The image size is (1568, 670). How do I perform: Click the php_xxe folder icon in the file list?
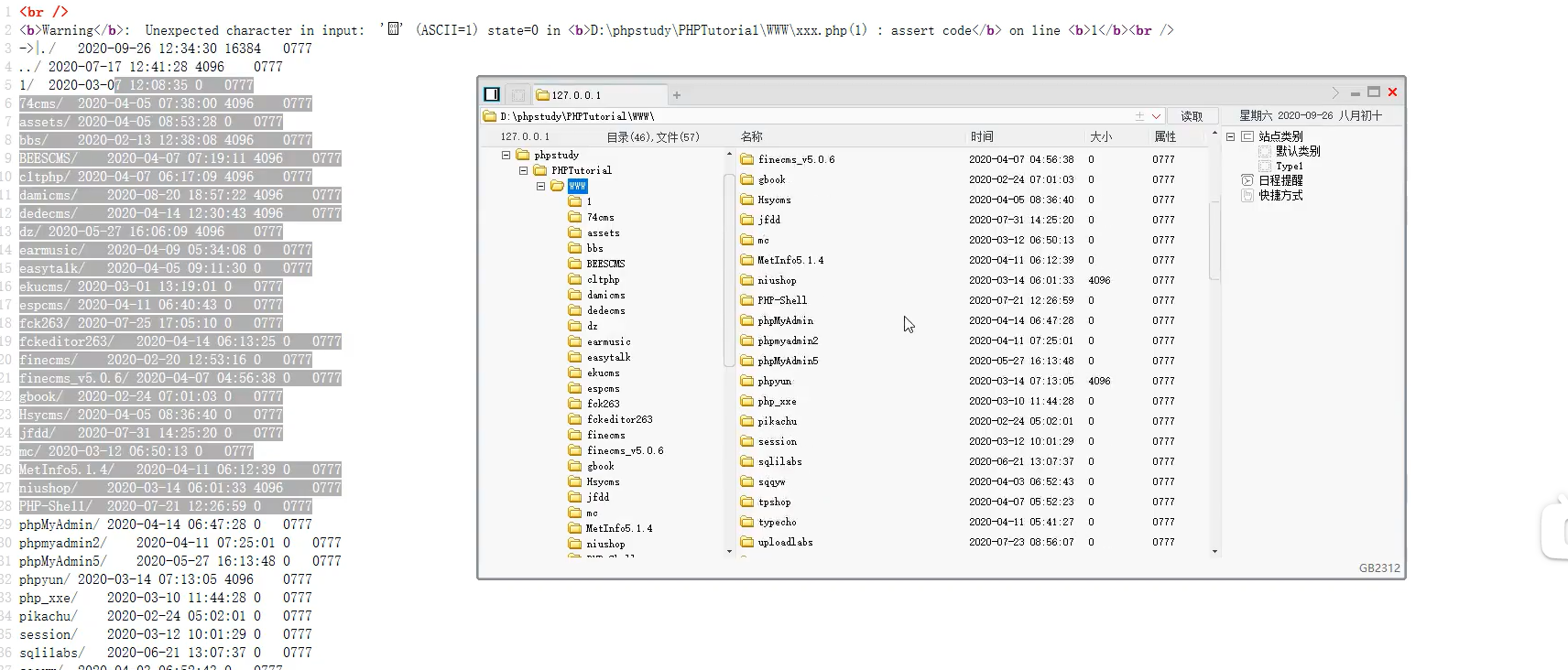[x=746, y=401]
